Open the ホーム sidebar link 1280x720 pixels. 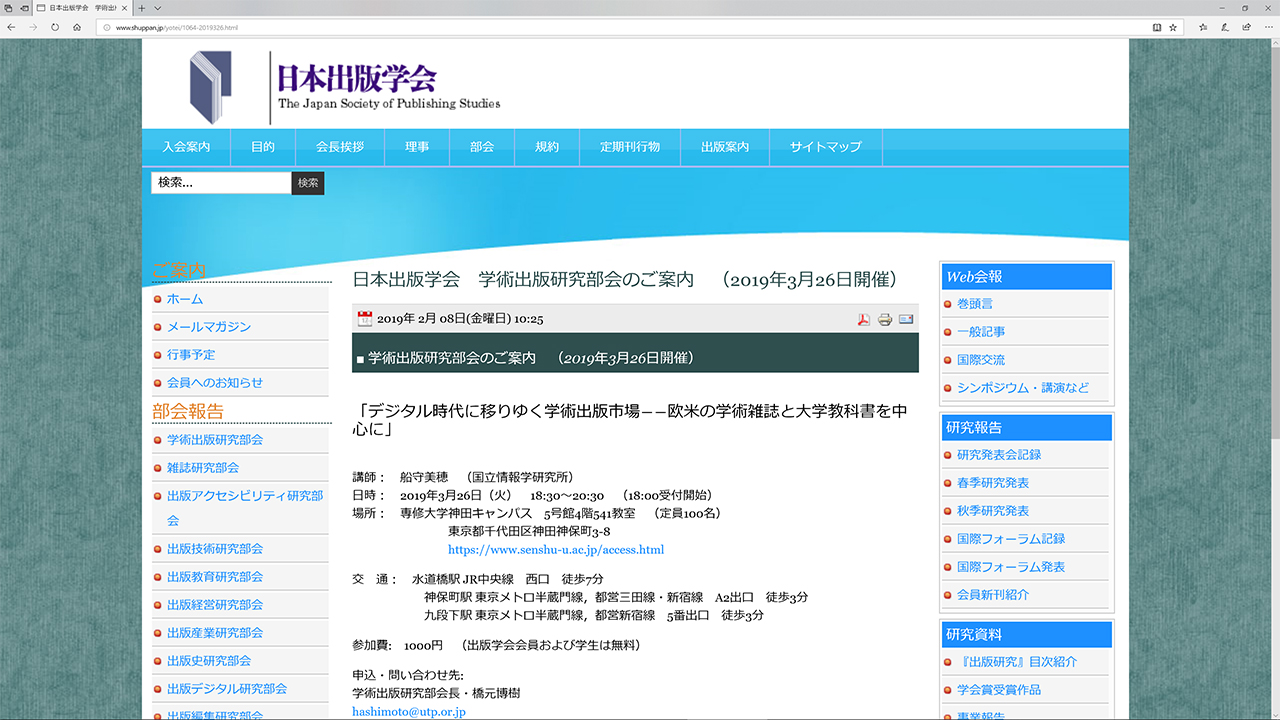click(185, 299)
